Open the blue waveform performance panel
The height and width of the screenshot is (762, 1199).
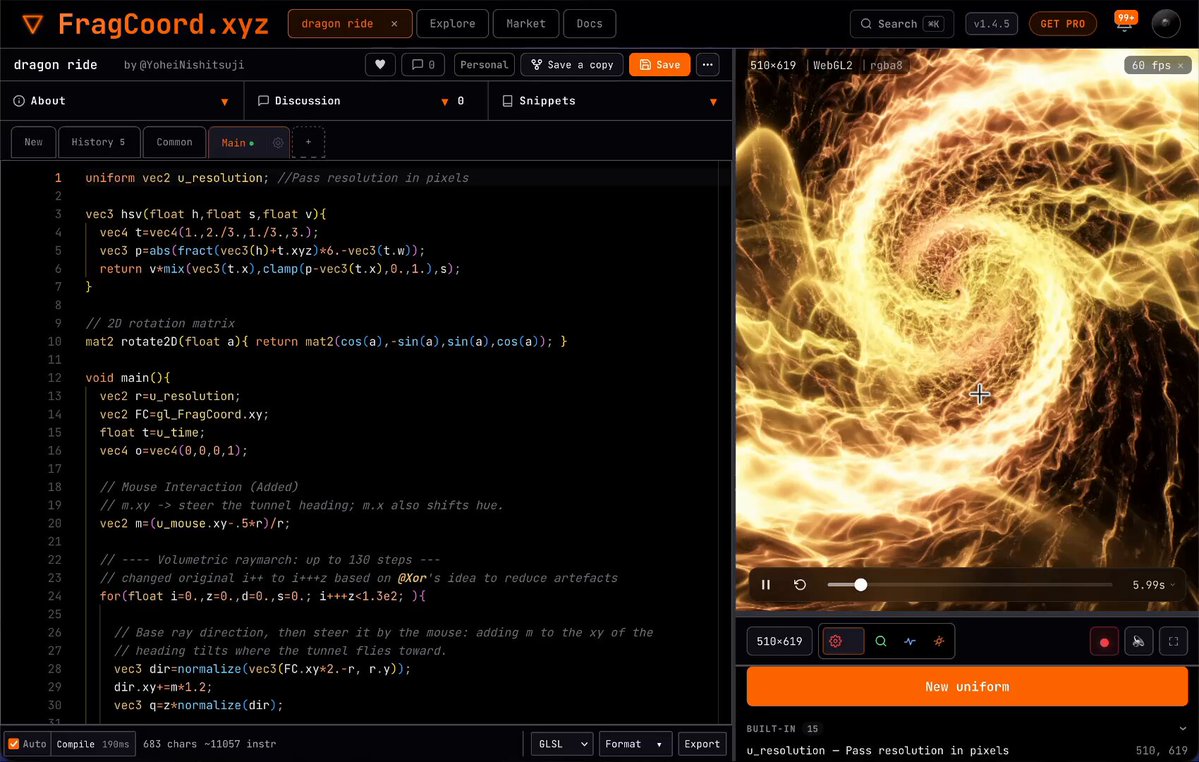point(910,641)
